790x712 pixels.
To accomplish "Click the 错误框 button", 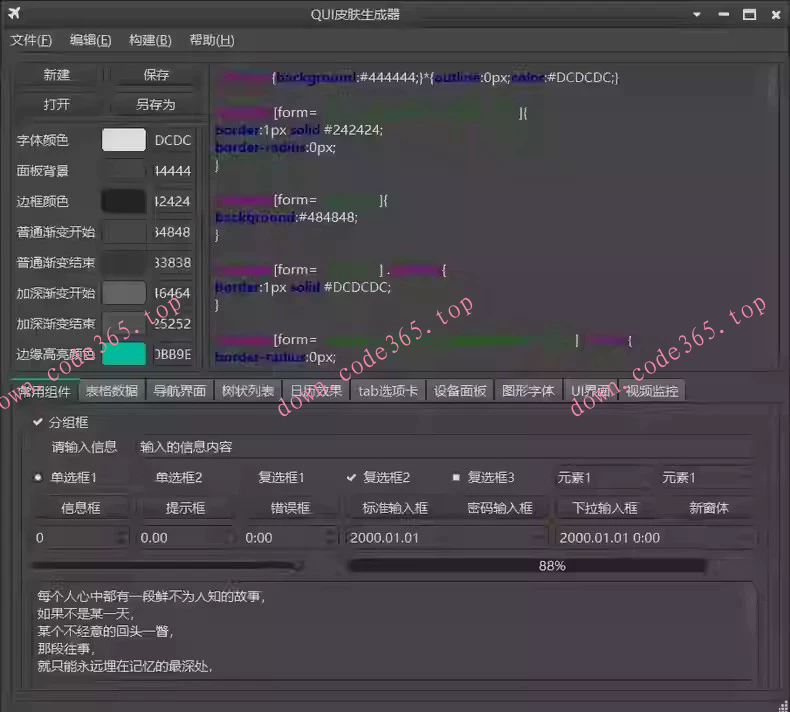I will [290, 508].
